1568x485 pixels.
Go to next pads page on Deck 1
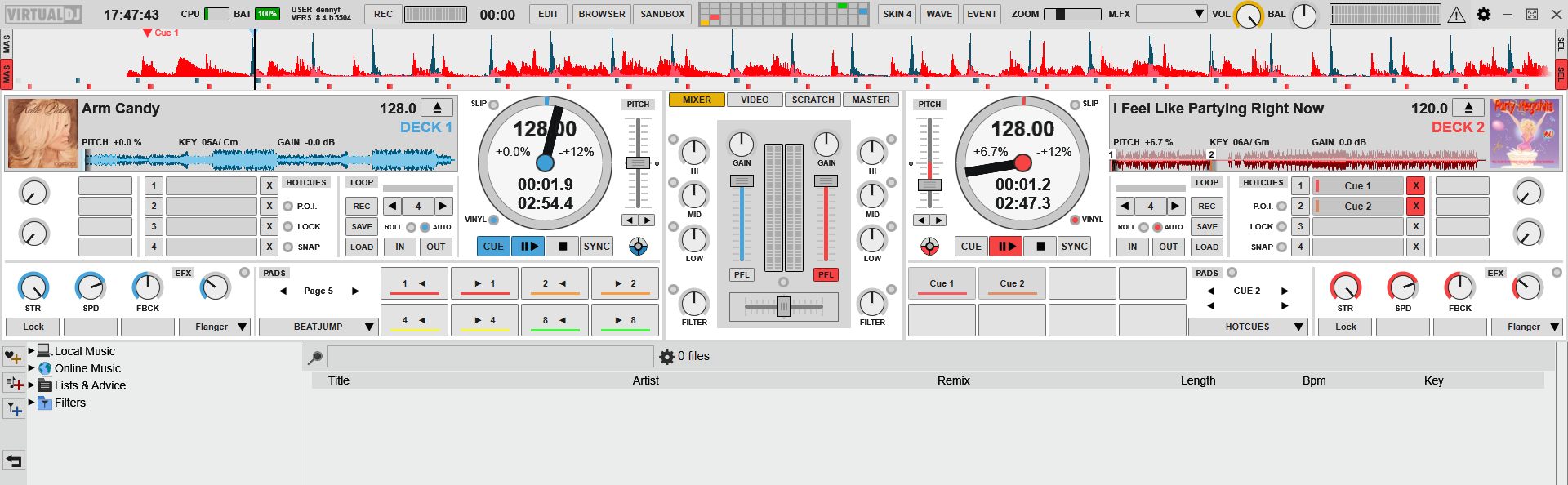[x=355, y=291]
